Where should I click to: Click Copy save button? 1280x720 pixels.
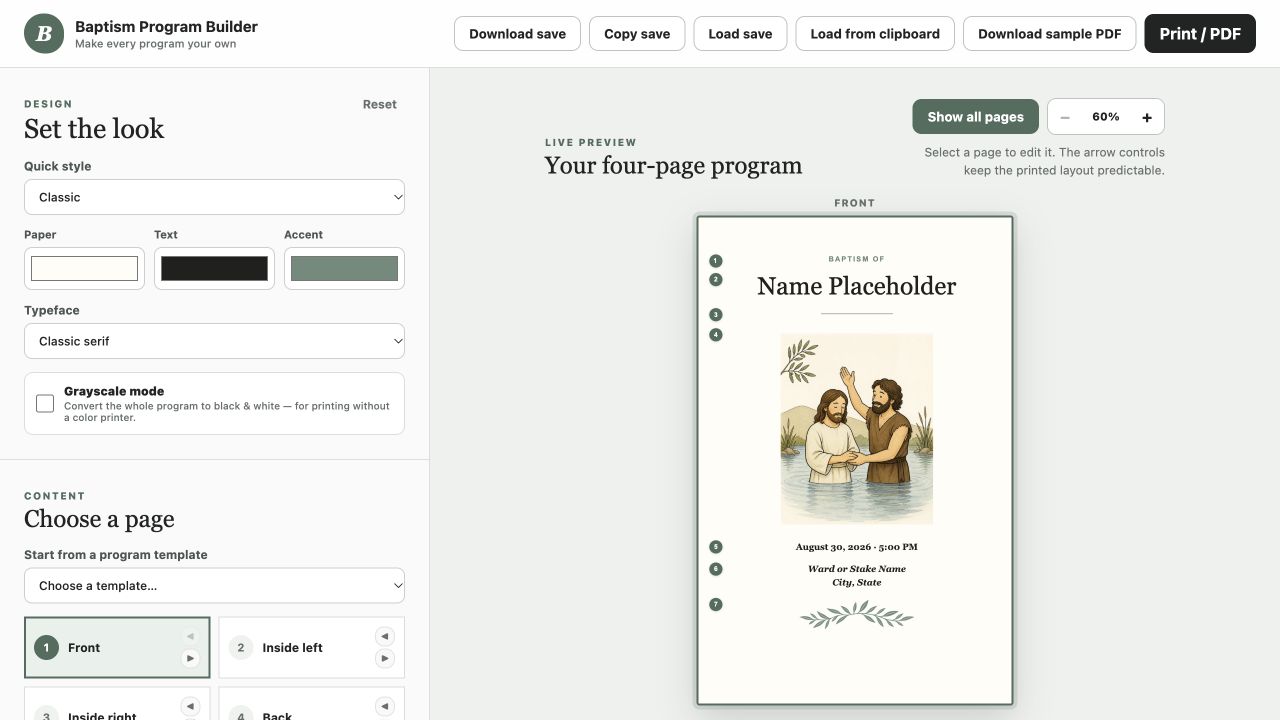pos(637,34)
